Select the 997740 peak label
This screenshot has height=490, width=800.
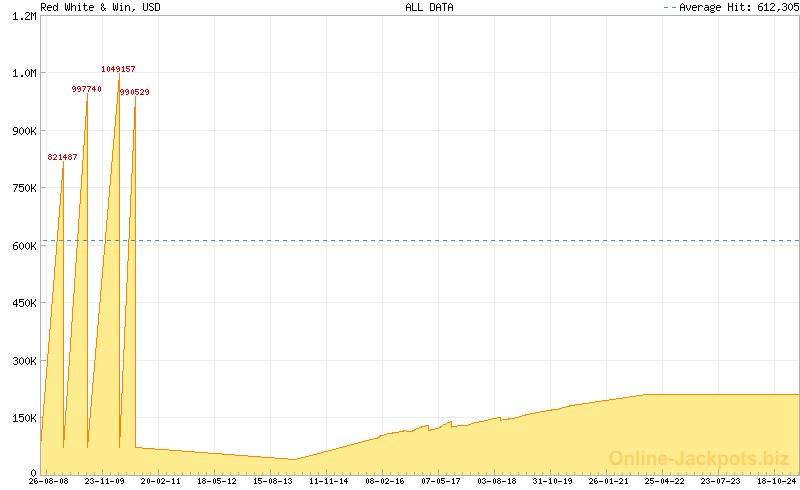(86, 89)
